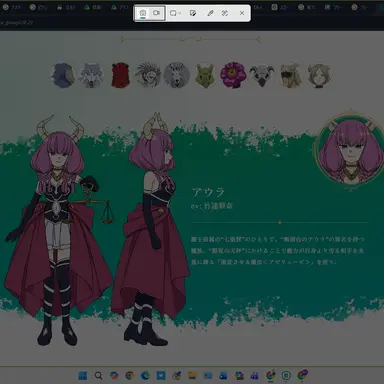The width and height of the screenshot is (384, 384).
Task: Open the pen drawing app on taskbar
Action: (x=177, y=376)
